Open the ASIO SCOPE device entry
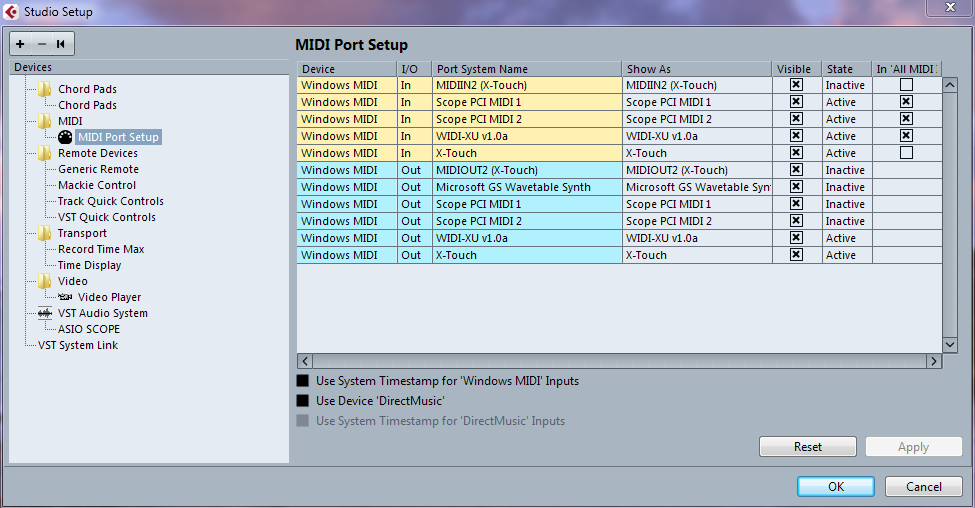The image size is (975, 508). pos(89,329)
